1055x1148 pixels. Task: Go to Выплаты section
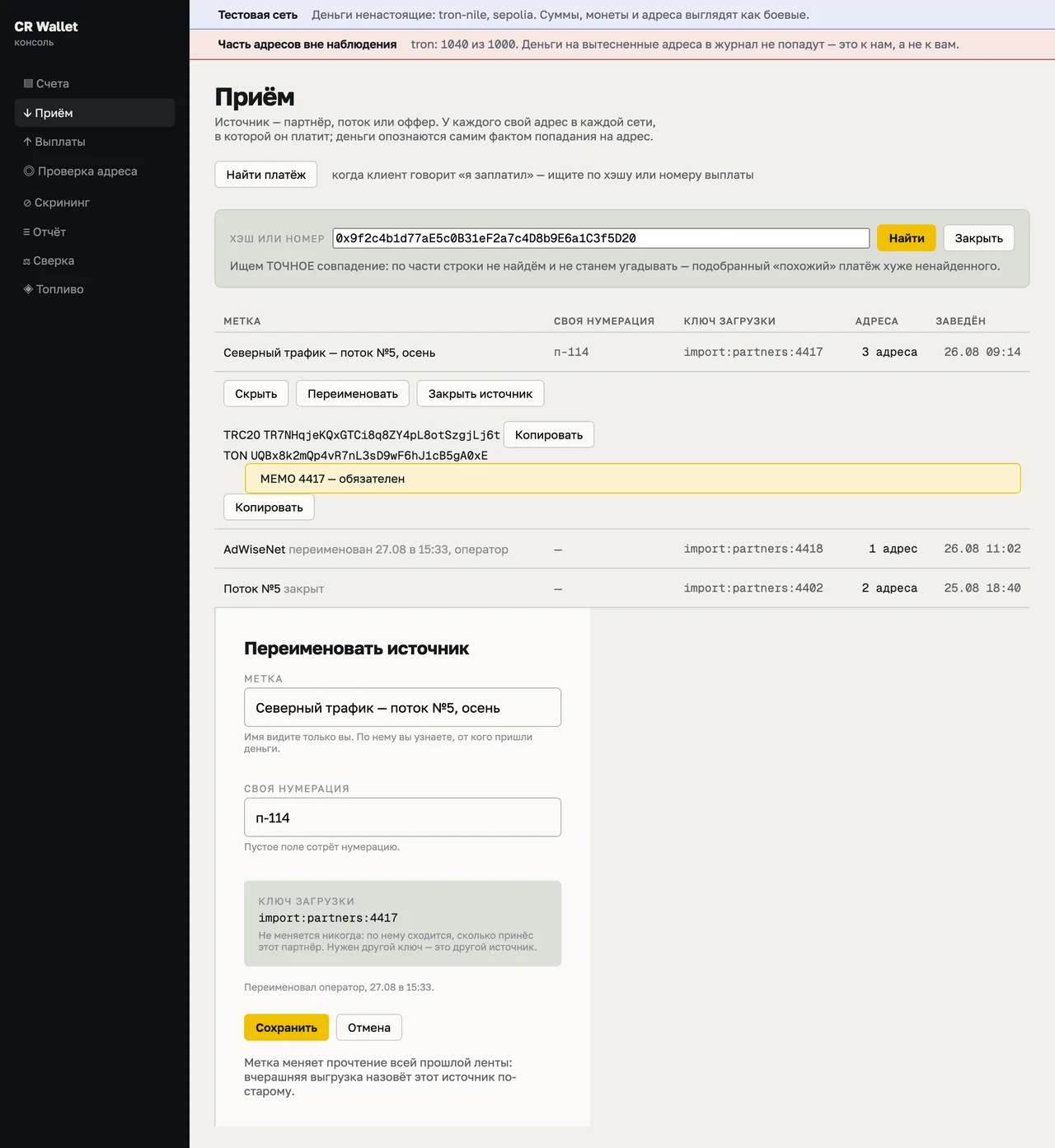[x=94, y=142]
